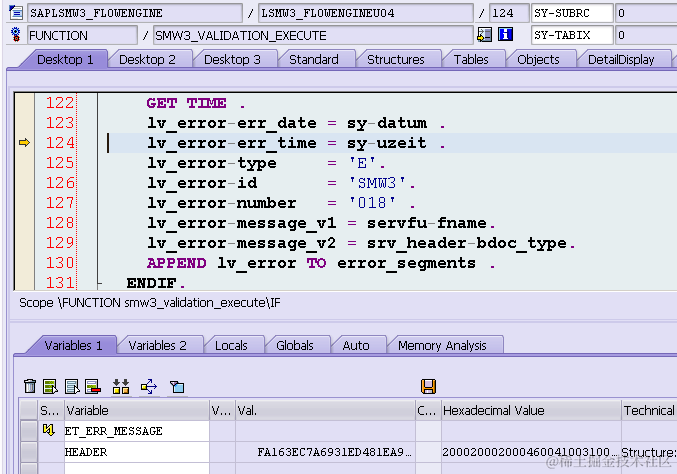
Task: Open the Objects tab
Action: 538,60
